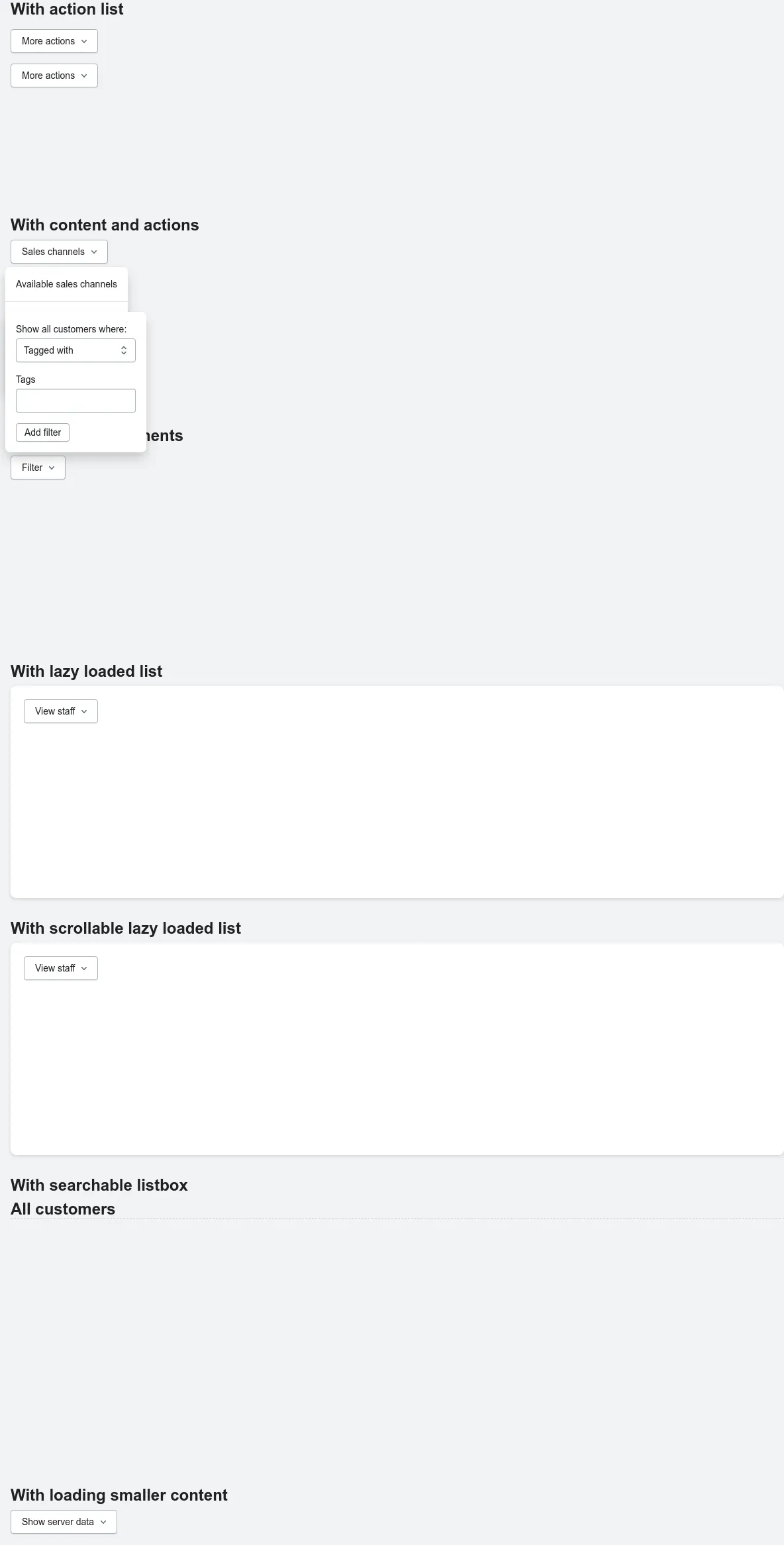Click the chevron icon beside Sales channels
This screenshot has width=784, height=1545.
pyautogui.click(x=94, y=252)
